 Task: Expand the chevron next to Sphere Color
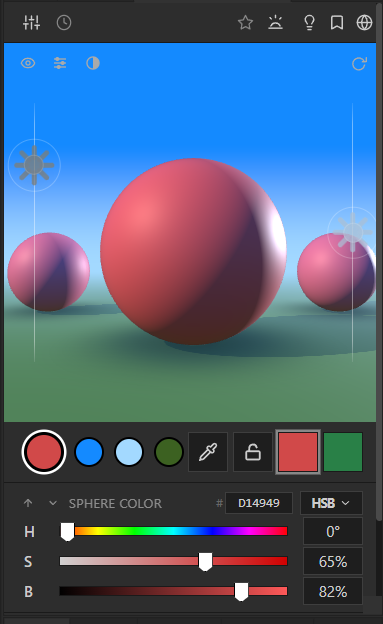pyautogui.click(x=53, y=503)
